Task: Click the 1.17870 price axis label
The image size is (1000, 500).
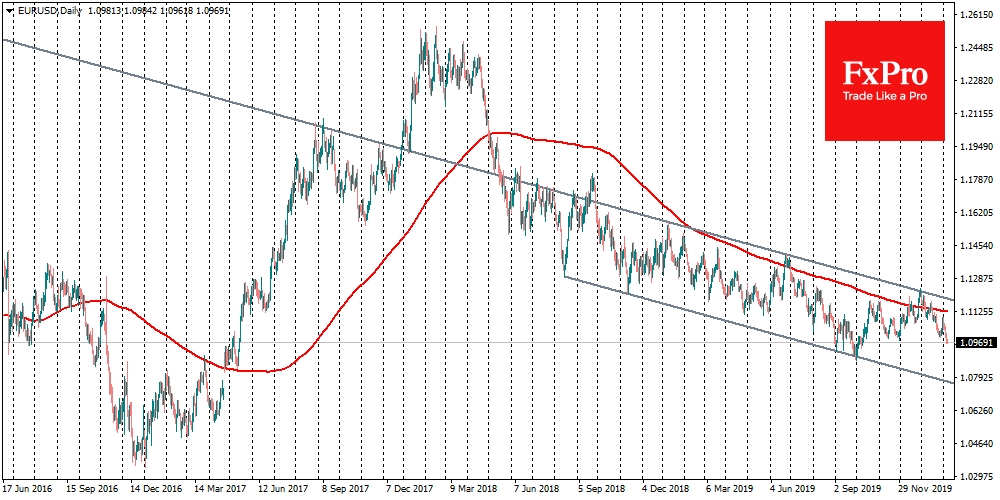Action: click(x=978, y=180)
